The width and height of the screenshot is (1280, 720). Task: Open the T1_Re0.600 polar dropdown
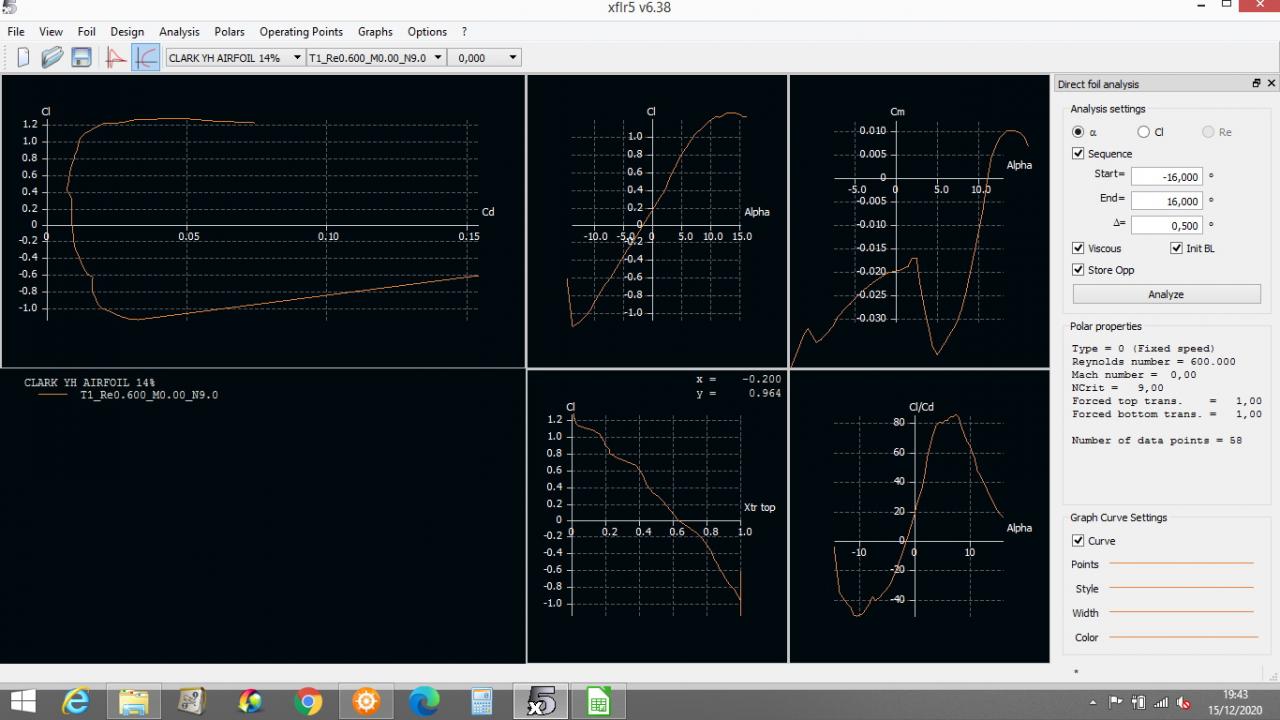375,58
